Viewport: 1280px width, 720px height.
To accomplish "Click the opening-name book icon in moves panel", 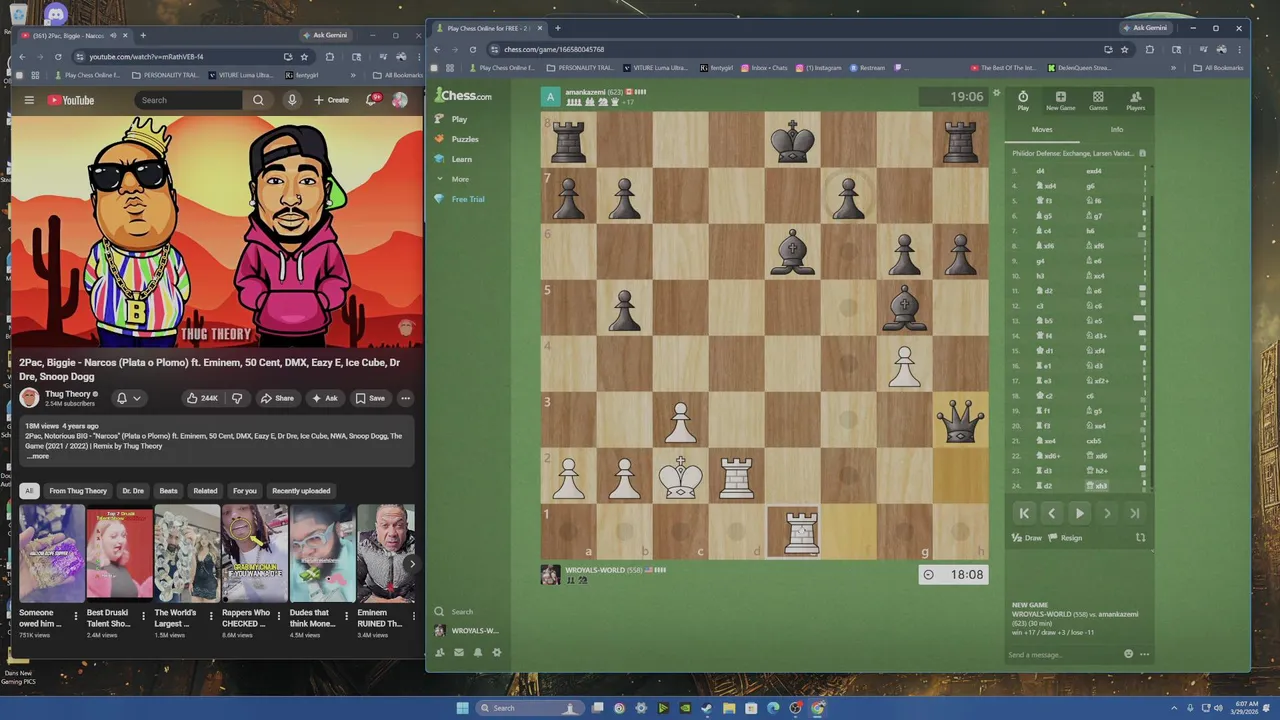I will click(x=1142, y=153).
